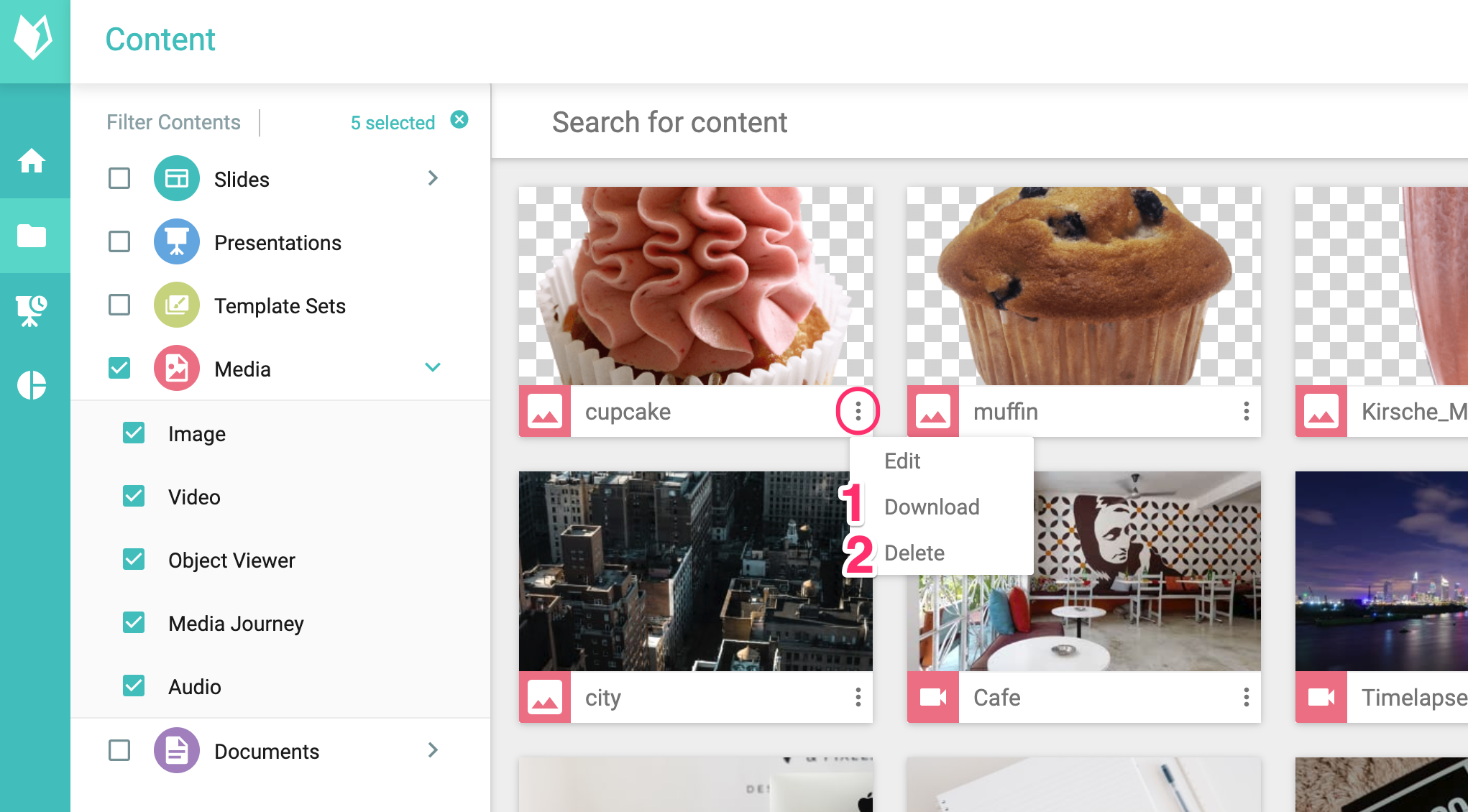Click the Object Viewer label

tap(231, 560)
